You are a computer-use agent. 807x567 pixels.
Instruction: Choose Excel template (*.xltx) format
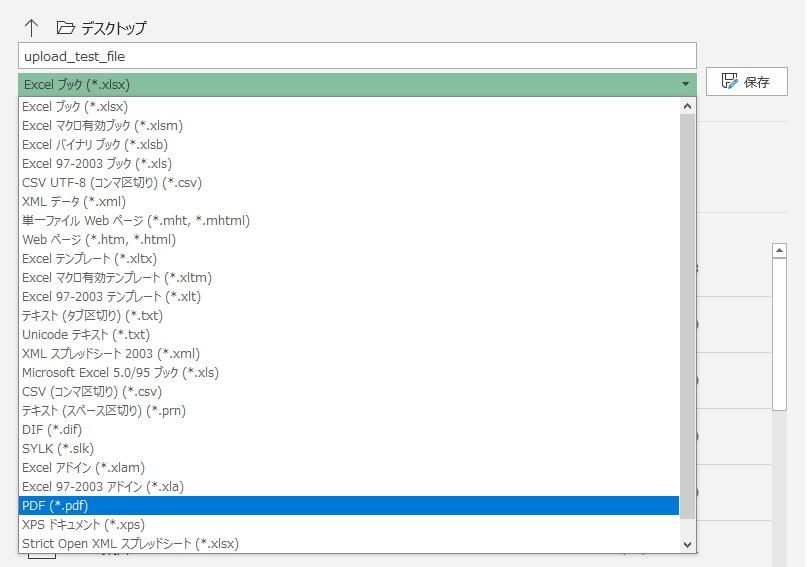tap(89, 259)
